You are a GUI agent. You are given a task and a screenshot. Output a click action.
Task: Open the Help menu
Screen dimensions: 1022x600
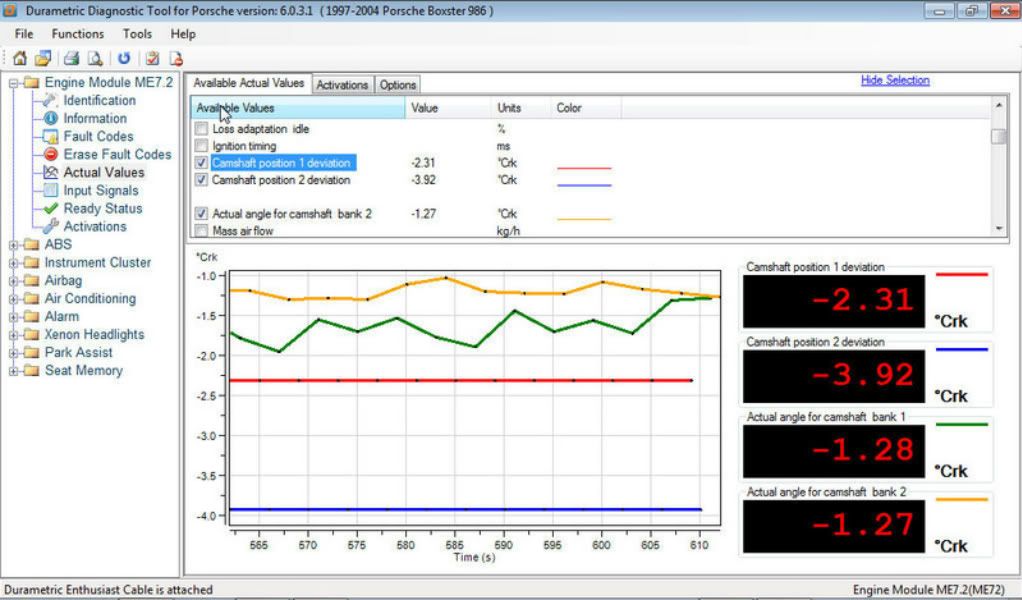[x=183, y=34]
